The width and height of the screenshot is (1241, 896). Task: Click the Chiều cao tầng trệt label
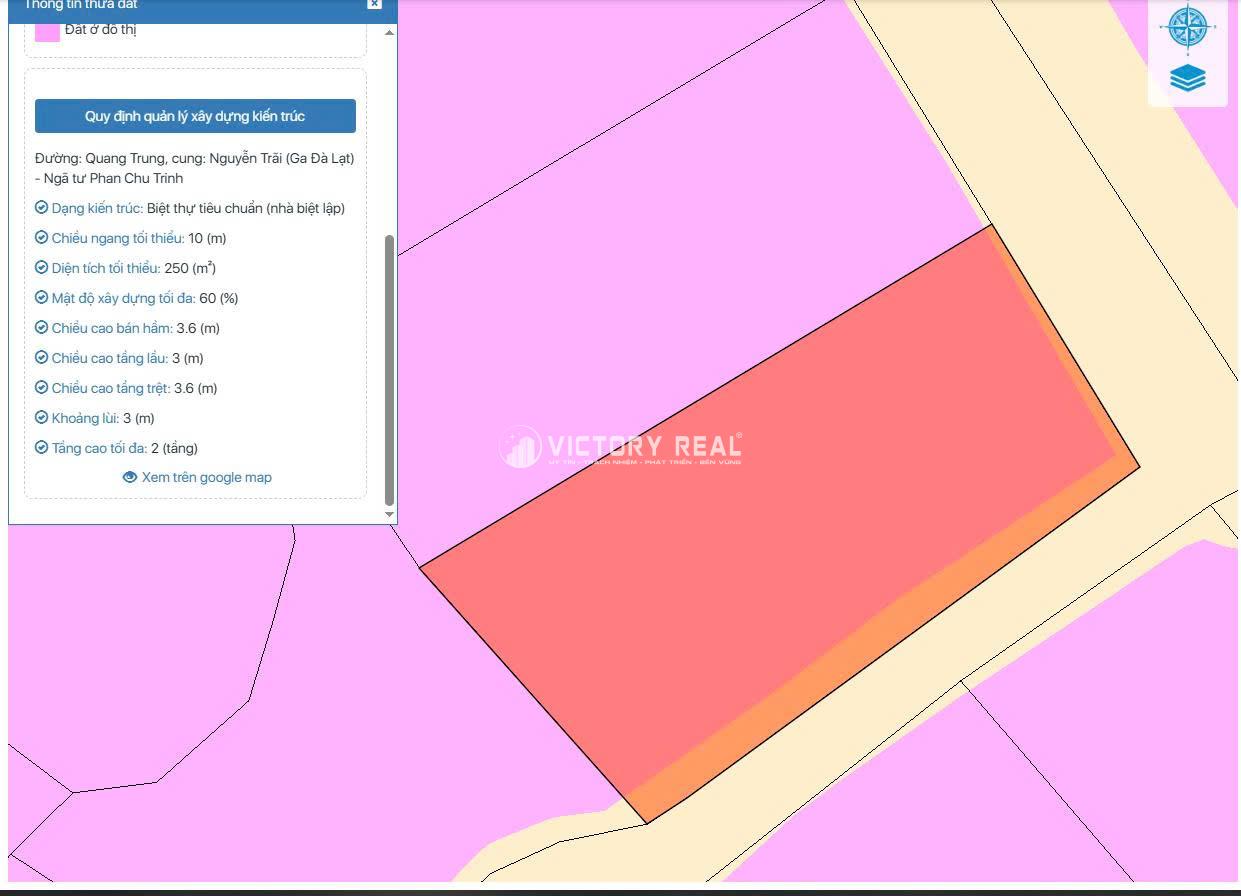pyautogui.click(x=110, y=388)
